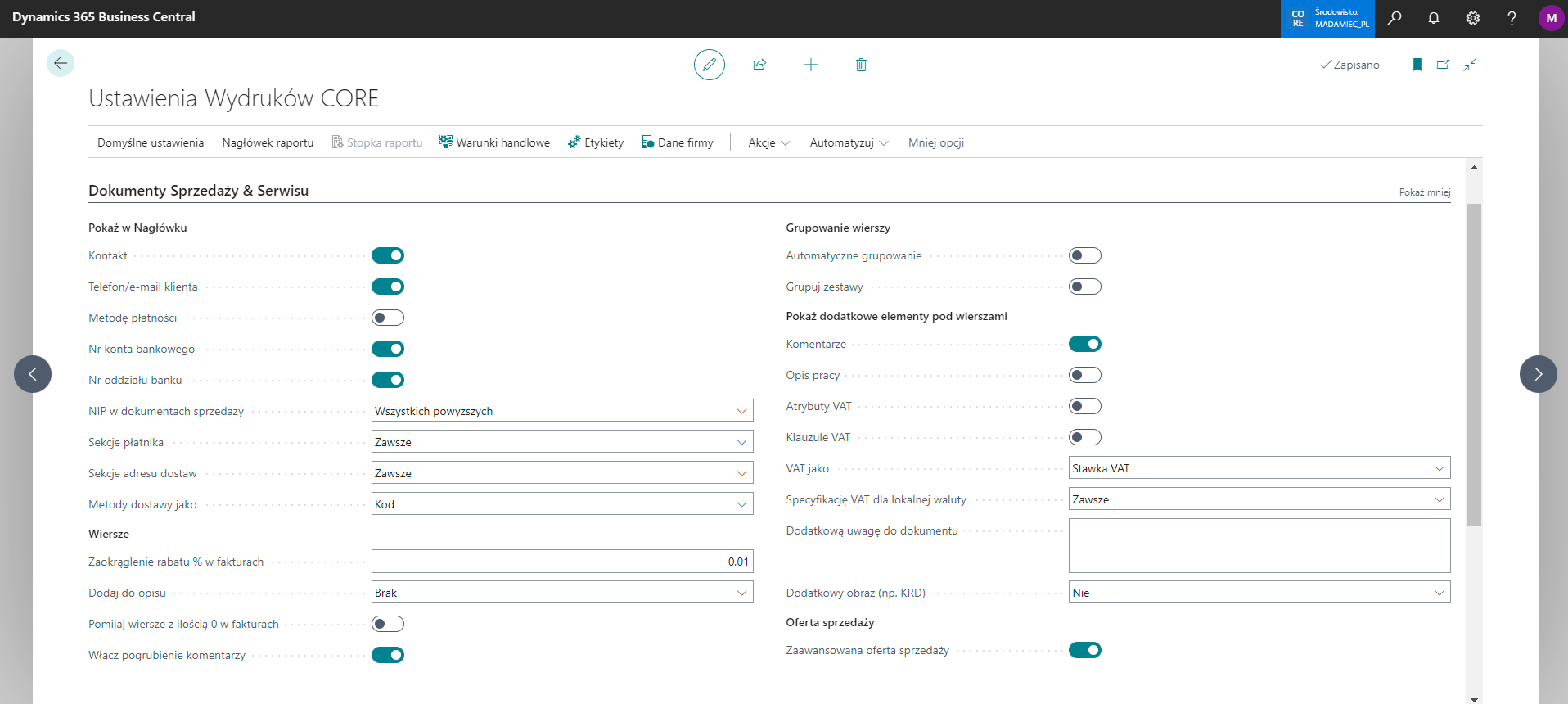Click Mniej opcji
This screenshot has width=1568, height=704.
point(936,142)
